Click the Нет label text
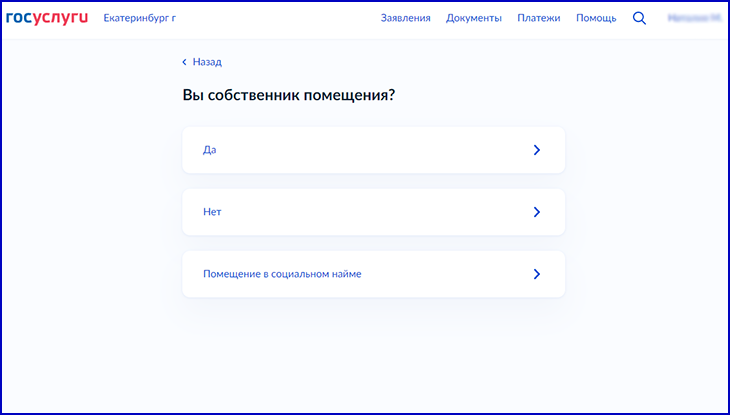Screen dimensions: 730x415 211,212
